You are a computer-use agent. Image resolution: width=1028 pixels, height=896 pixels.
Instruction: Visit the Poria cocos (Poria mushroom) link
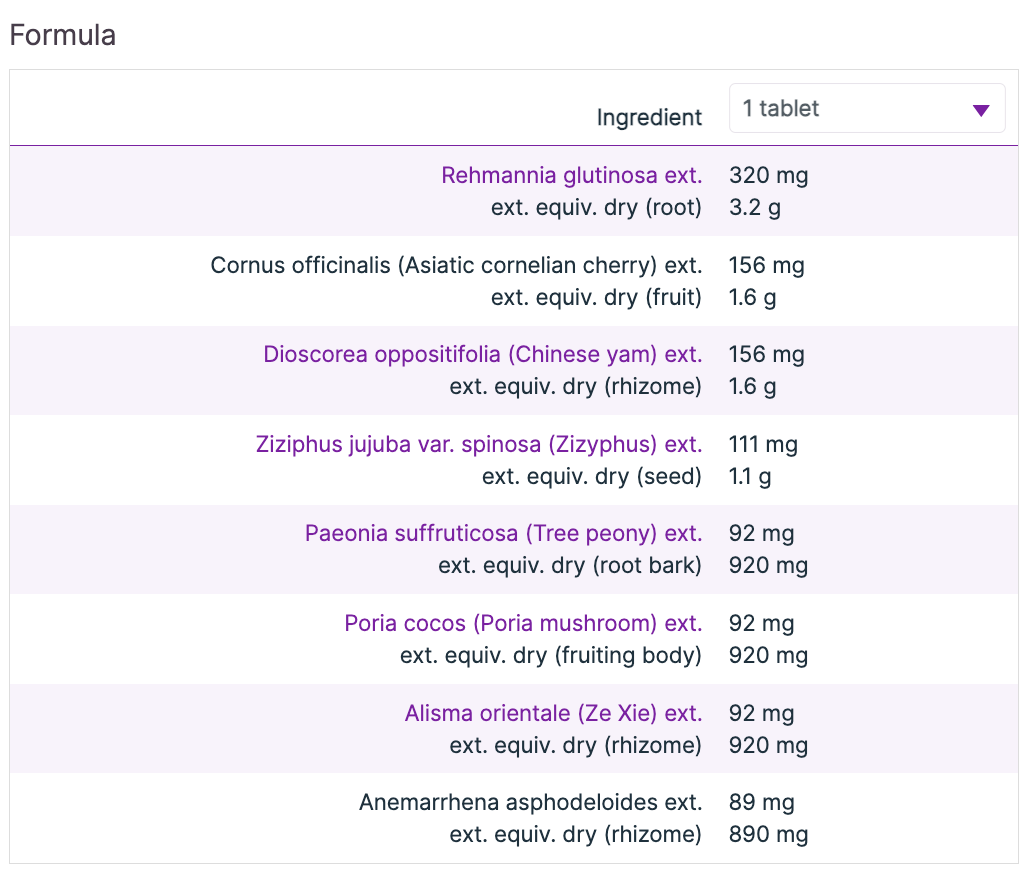pos(523,624)
